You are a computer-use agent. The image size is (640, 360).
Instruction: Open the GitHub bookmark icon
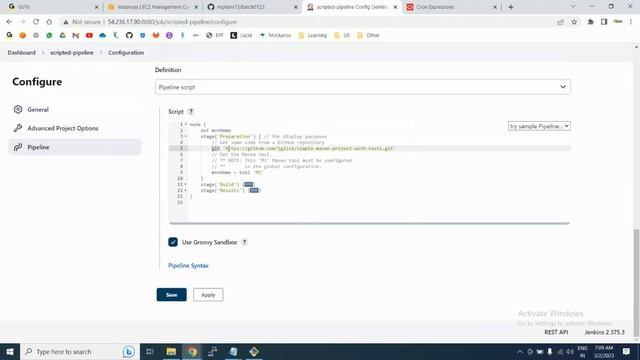129,36
